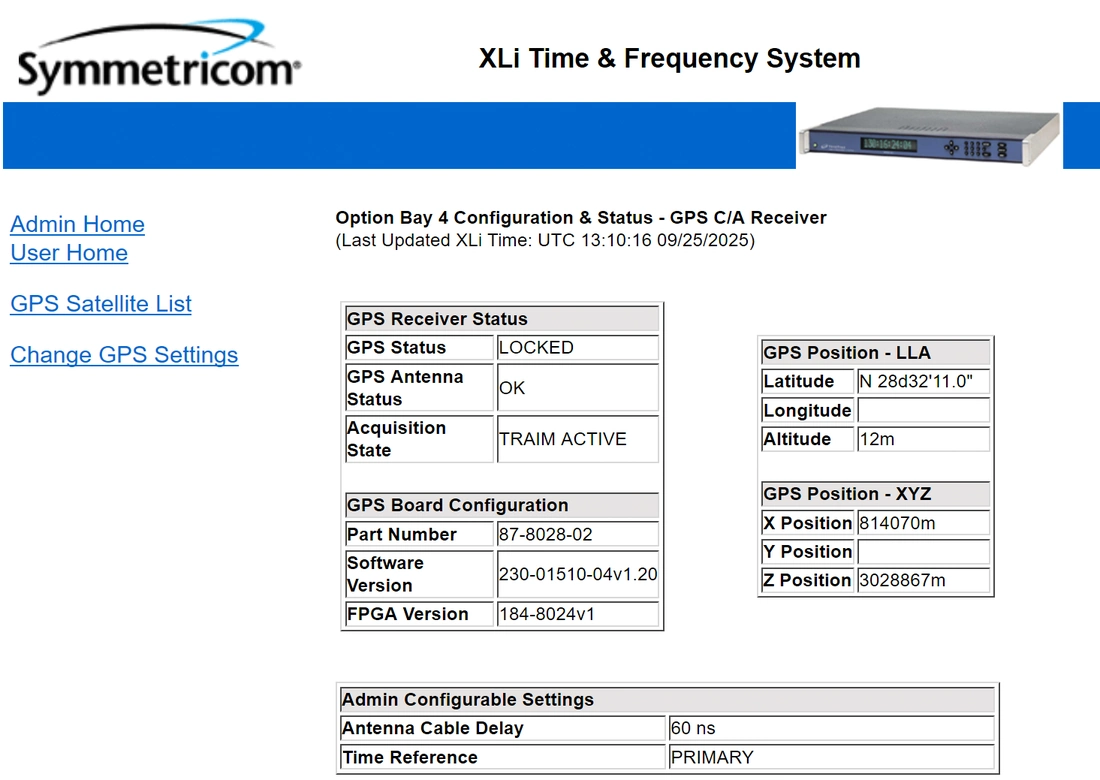Image resolution: width=1100 pixels, height=780 pixels.
Task: Click the GPS Board Configuration header
Action: [502, 505]
